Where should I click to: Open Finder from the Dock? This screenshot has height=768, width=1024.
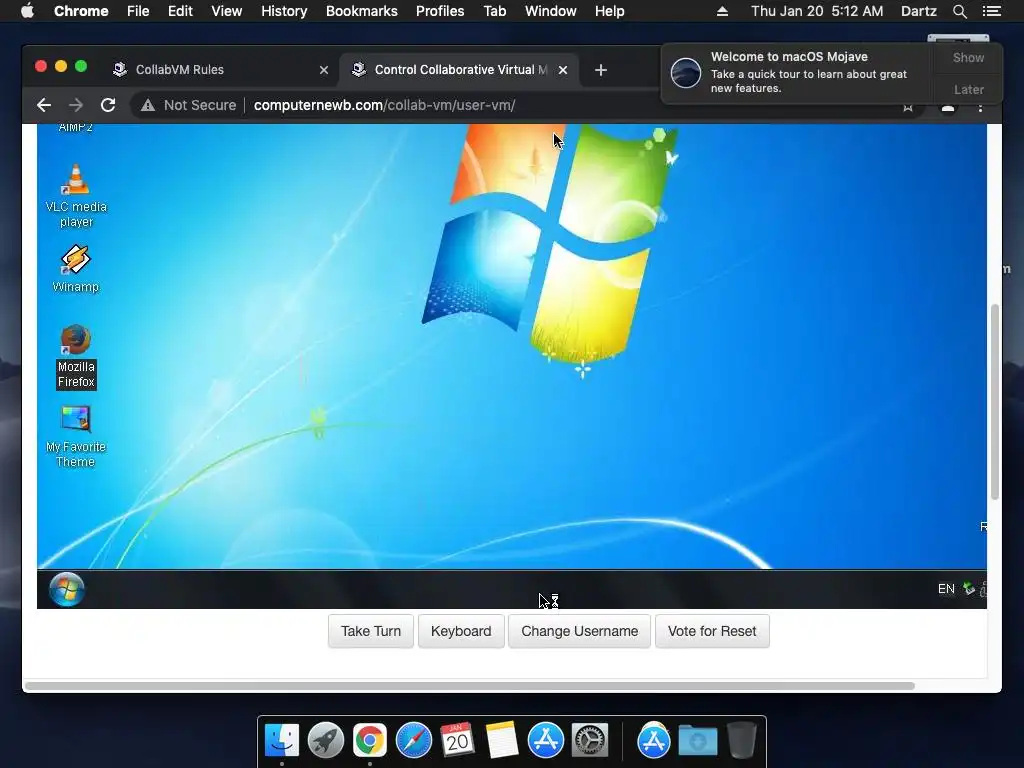point(282,741)
